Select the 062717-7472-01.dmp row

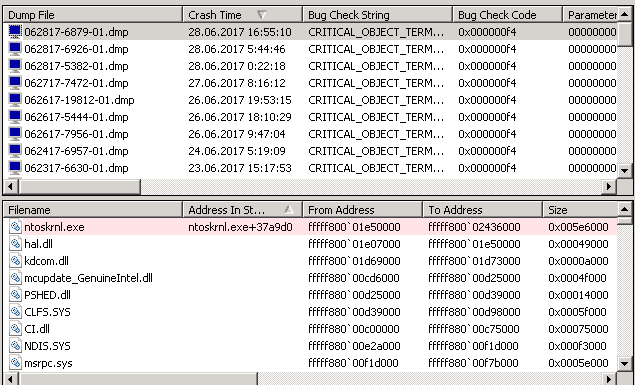[310, 83]
